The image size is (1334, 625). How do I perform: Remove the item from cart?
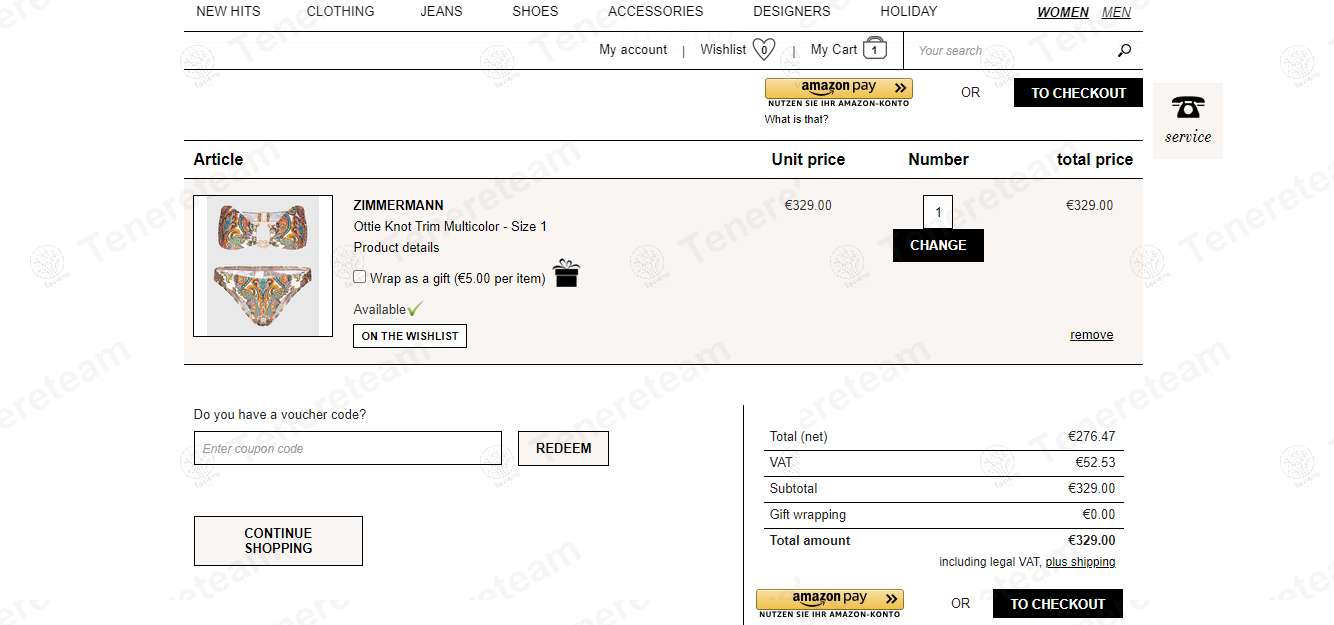pos(1091,335)
